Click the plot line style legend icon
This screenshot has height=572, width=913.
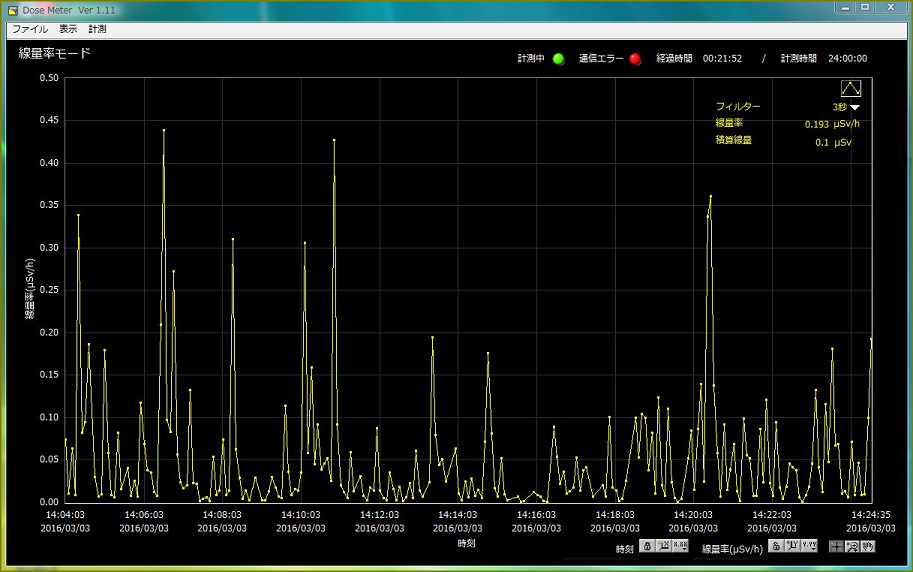(x=851, y=88)
